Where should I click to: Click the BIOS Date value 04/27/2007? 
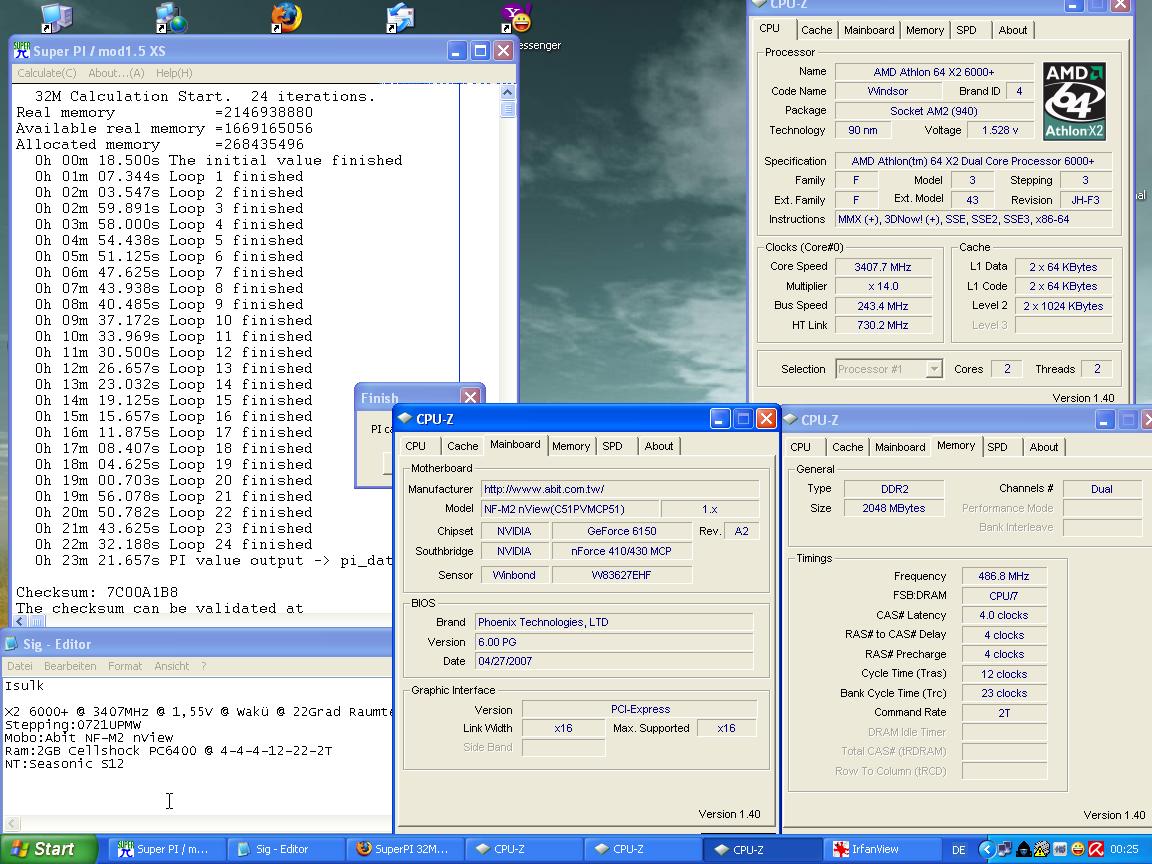point(613,661)
